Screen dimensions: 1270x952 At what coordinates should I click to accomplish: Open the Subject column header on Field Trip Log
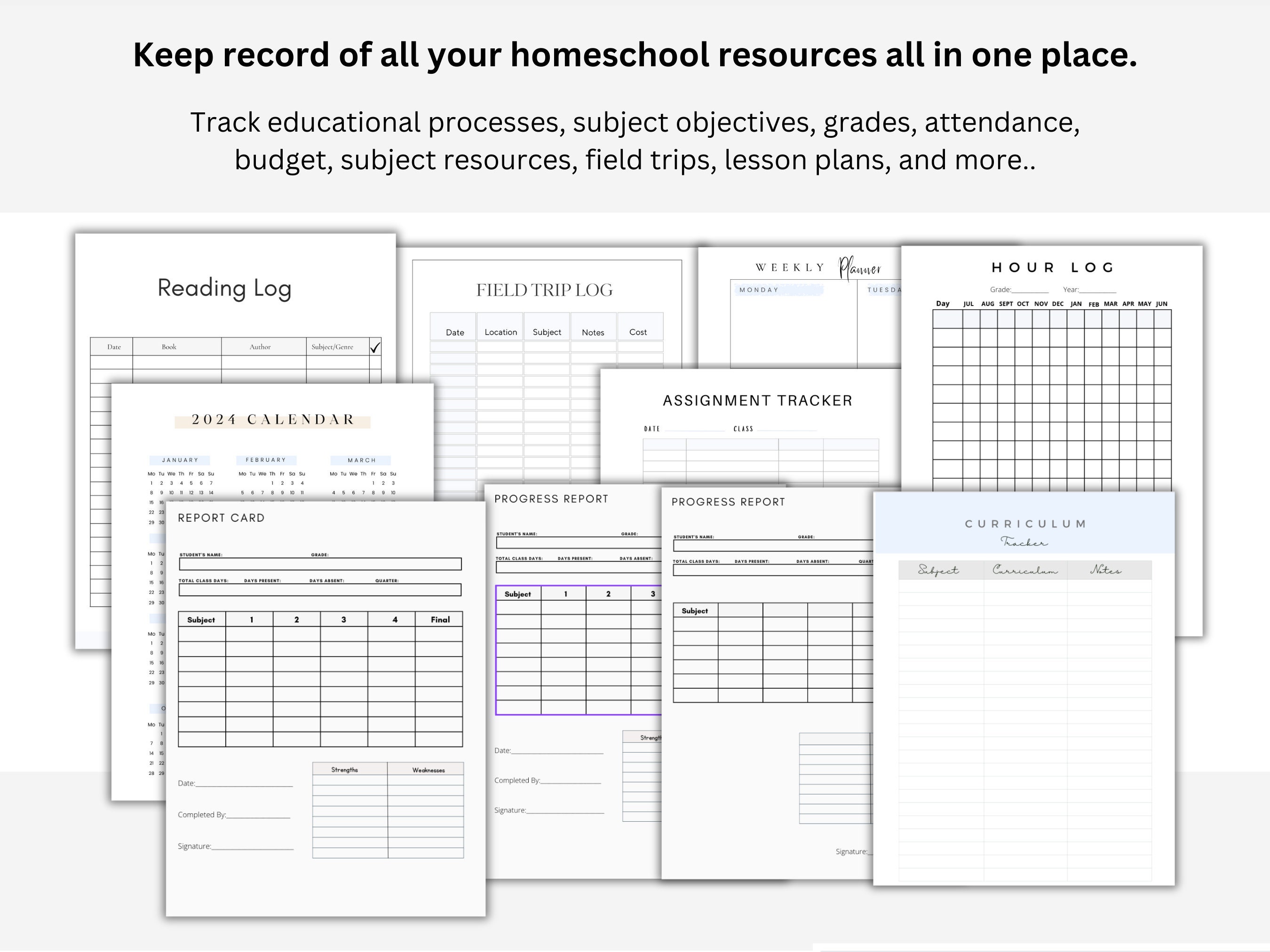click(x=546, y=332)
